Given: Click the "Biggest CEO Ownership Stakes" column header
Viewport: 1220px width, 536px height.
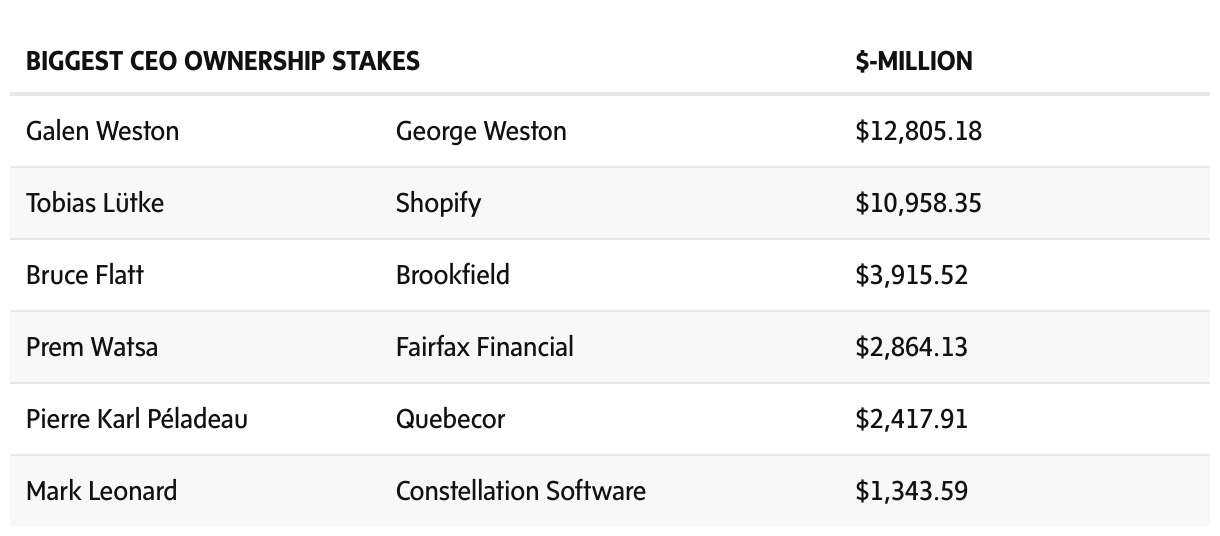Looking at the screenshot, I should 222,61.
